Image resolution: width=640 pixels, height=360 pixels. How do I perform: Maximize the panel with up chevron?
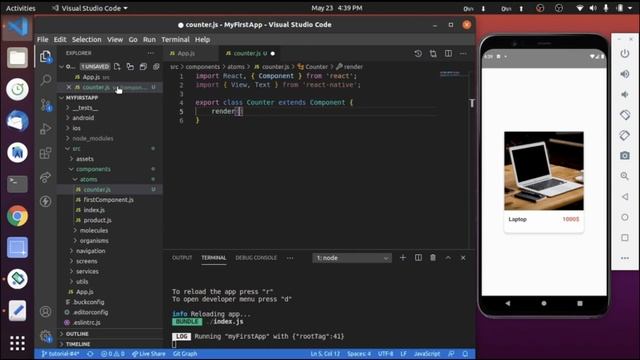[x=448, y=258]
